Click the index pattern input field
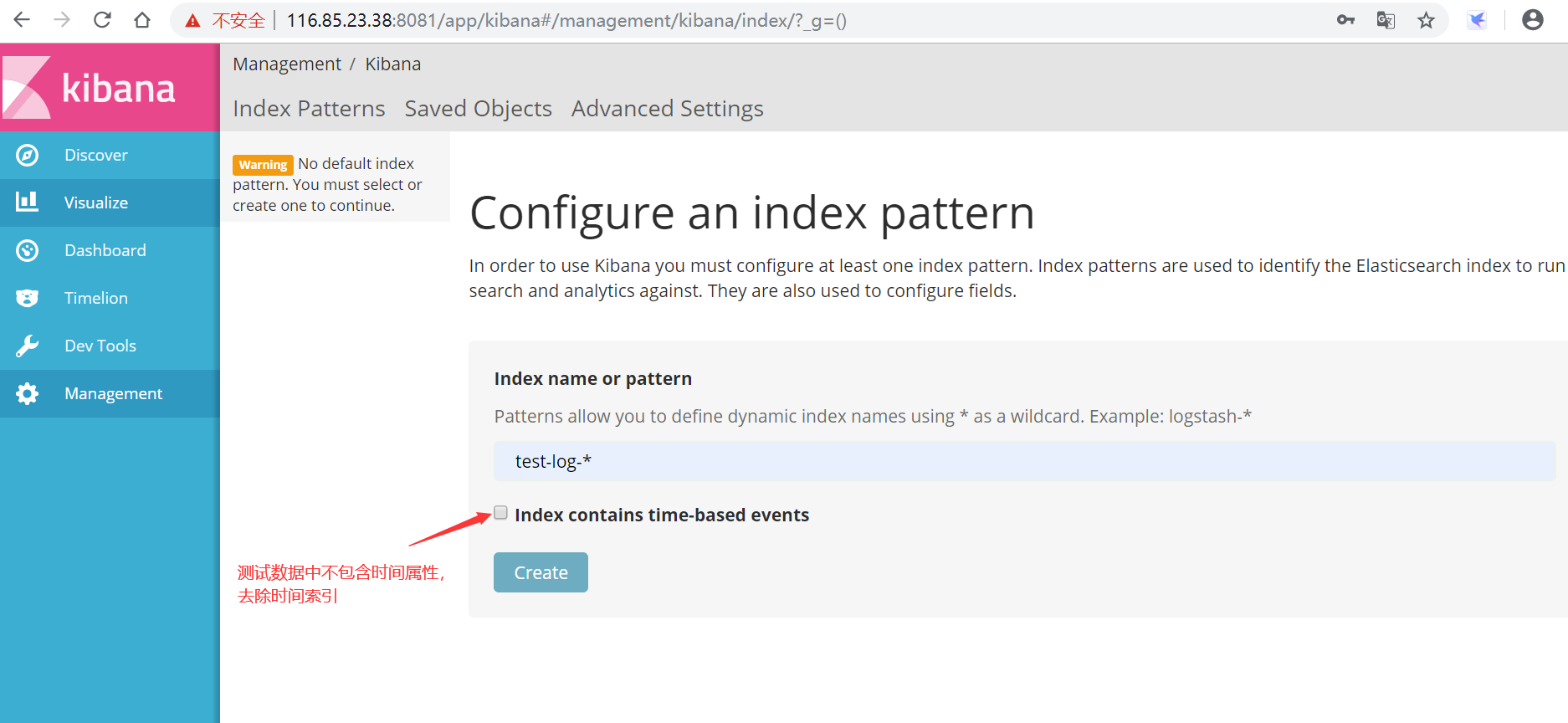Screen dimensions: 1568x723 (x=1024, y=461)
